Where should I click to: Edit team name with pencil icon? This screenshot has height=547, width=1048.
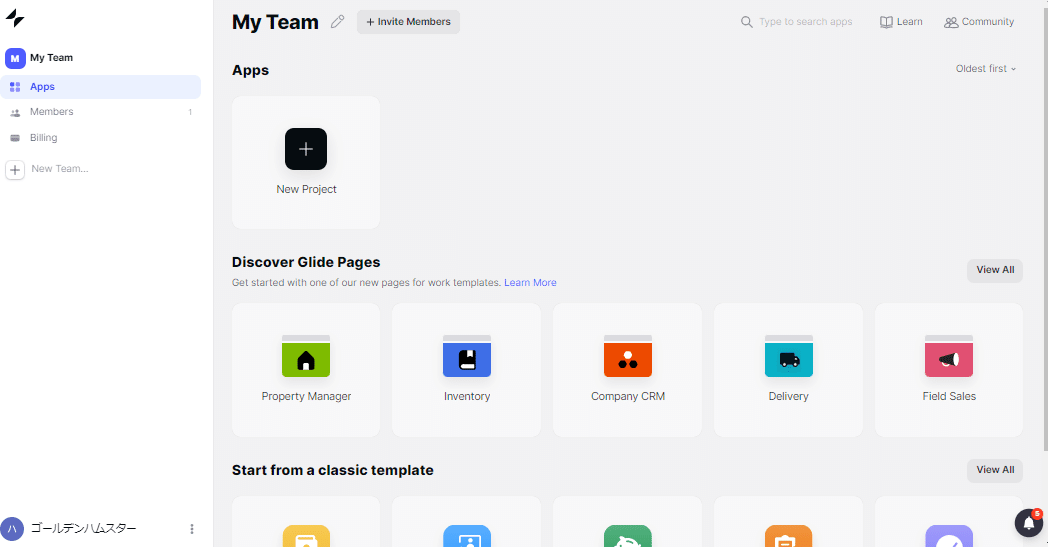pyautogui.click(x=338, y=21)
